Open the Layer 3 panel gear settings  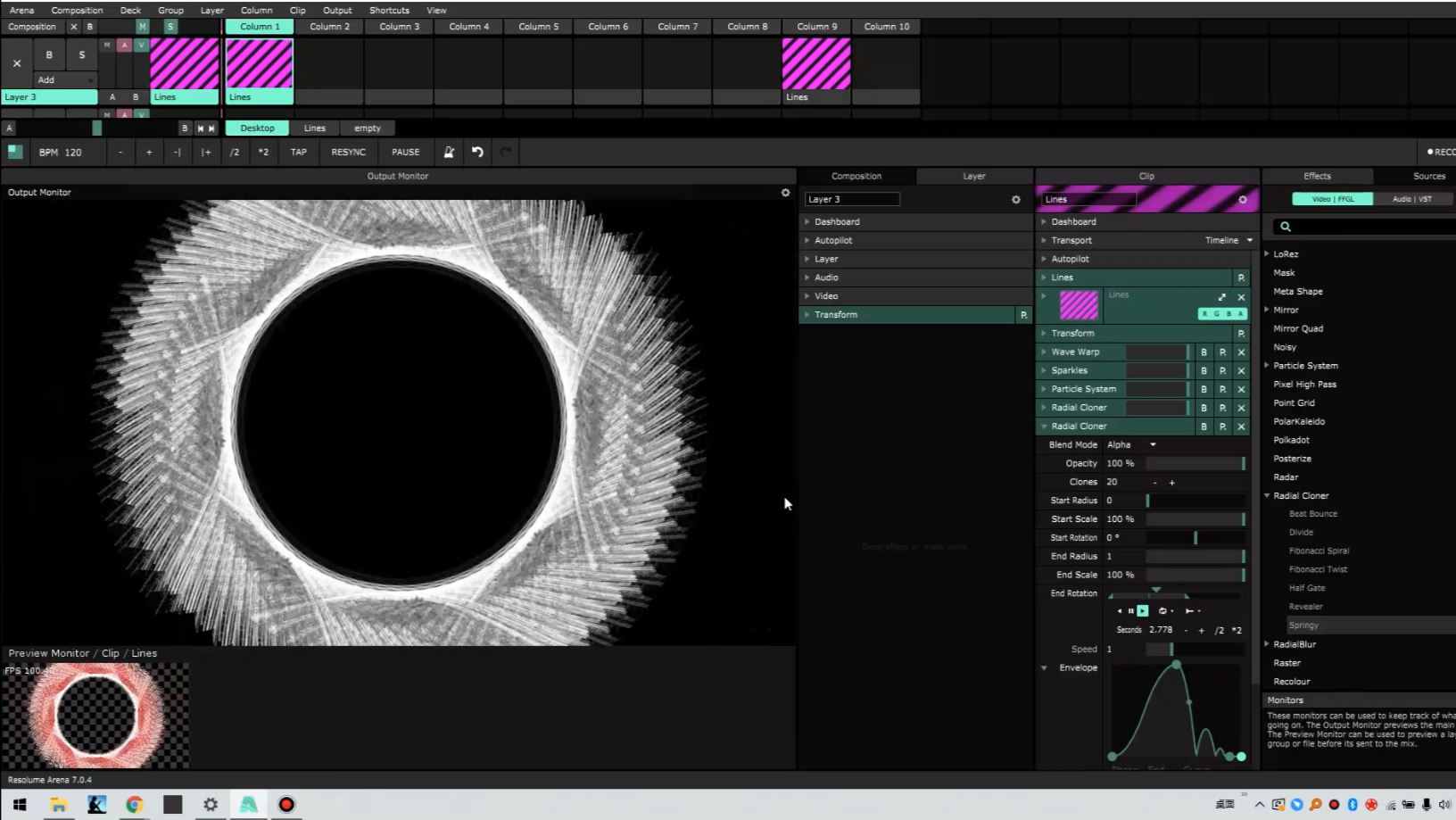(x=1015, y=200)
